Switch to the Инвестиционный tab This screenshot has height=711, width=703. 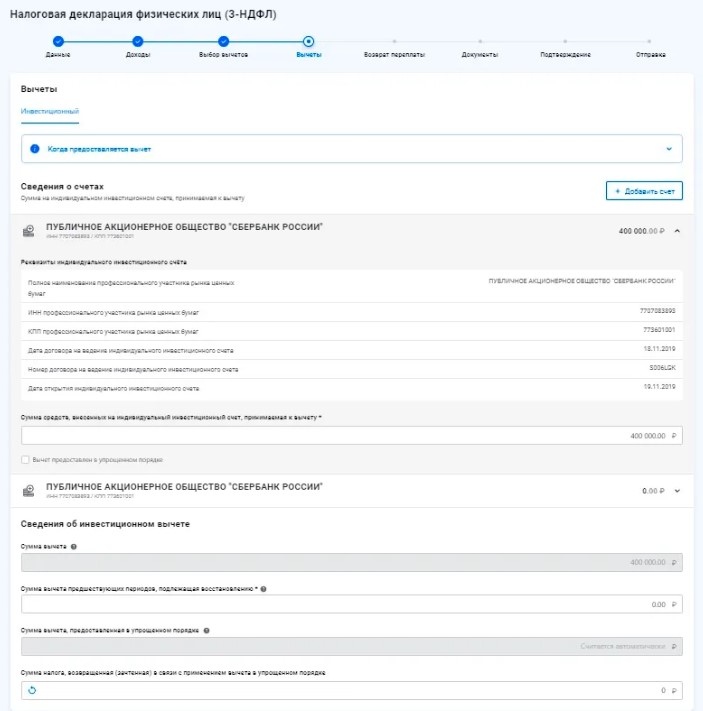pos(50,111)
